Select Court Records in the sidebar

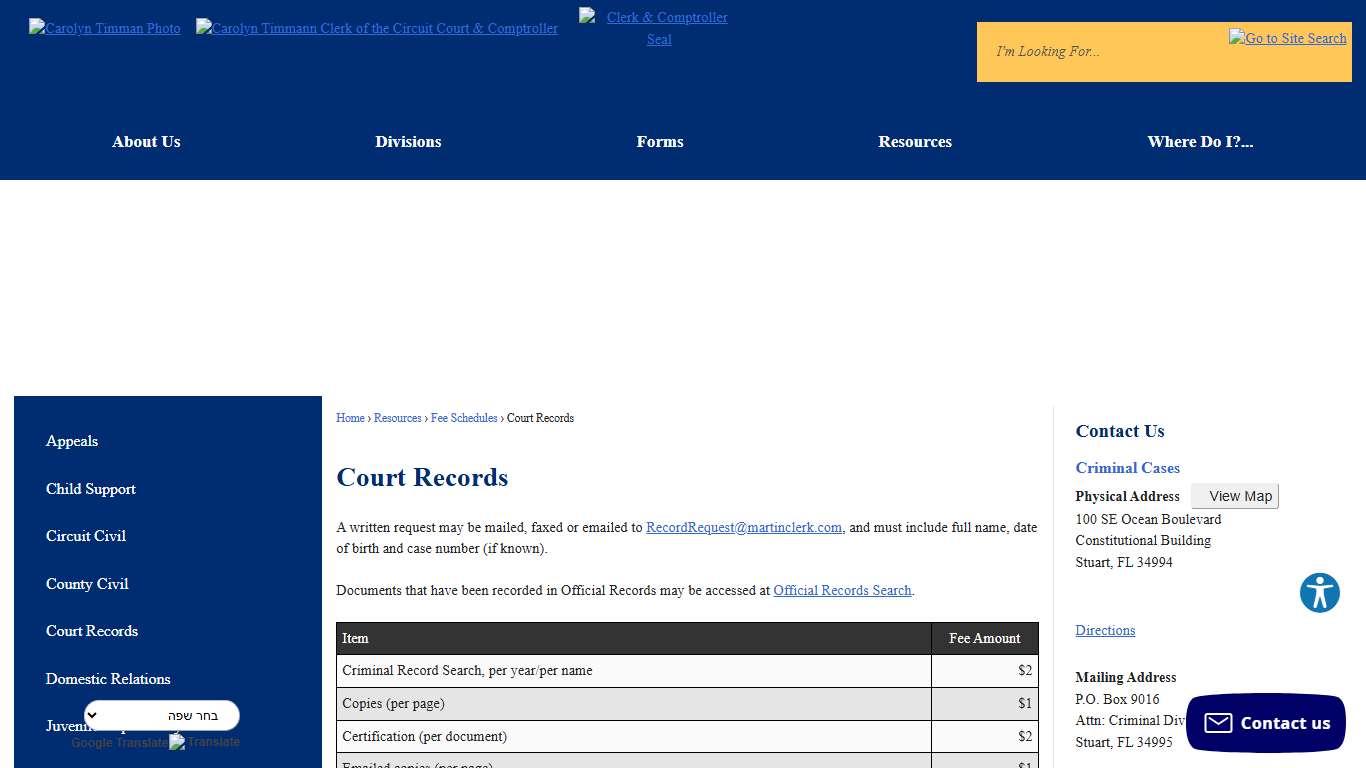tap(92, 631)
